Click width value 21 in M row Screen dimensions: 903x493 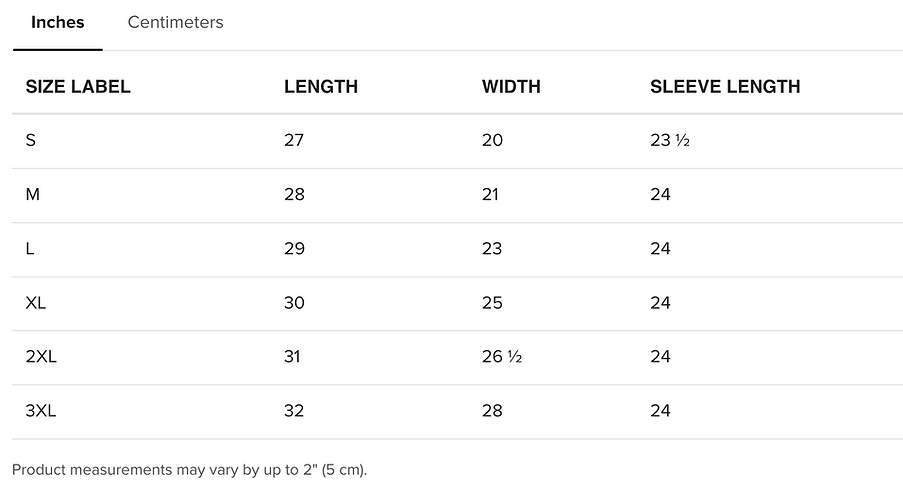(490, 194)
